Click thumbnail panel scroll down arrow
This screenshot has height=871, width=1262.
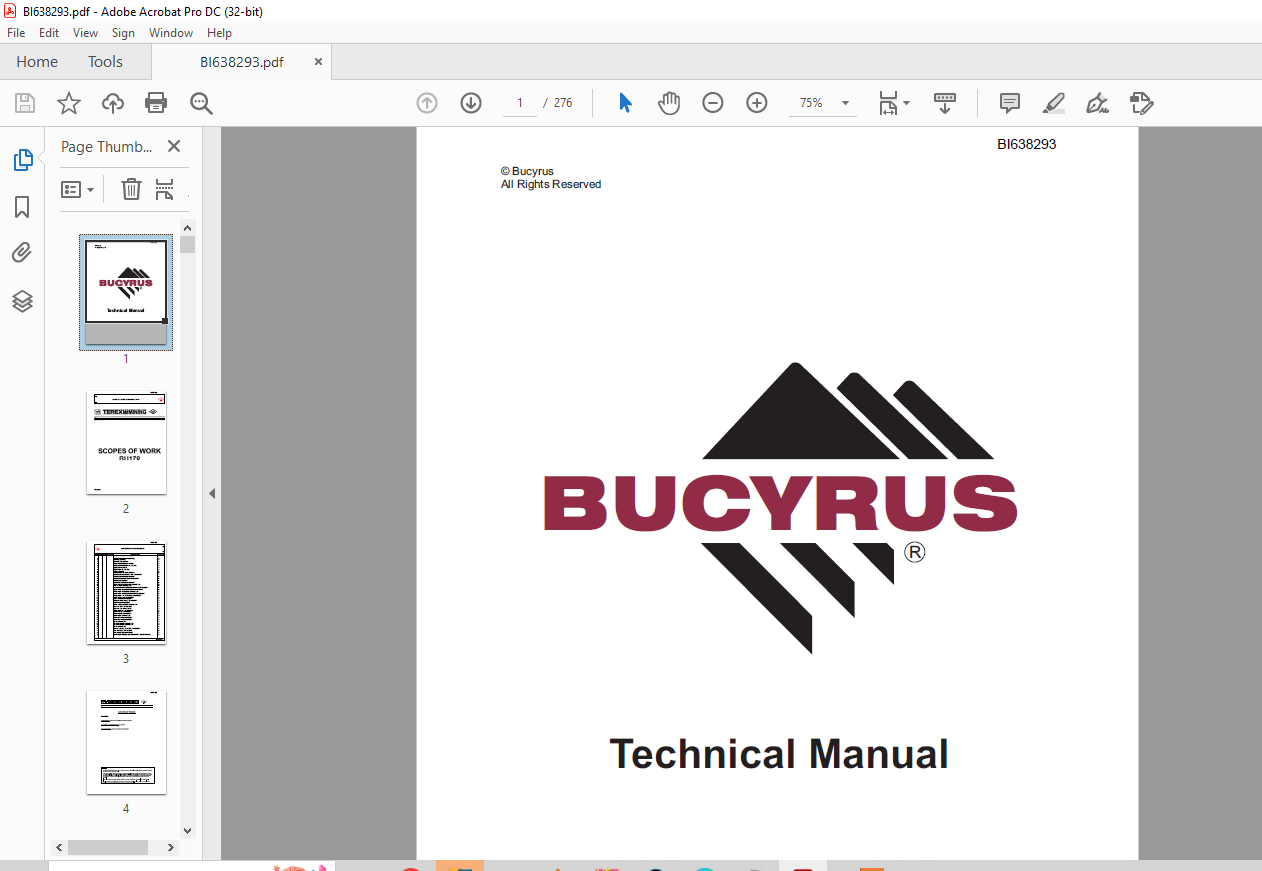pyautogui.click(x=187, y=830)
